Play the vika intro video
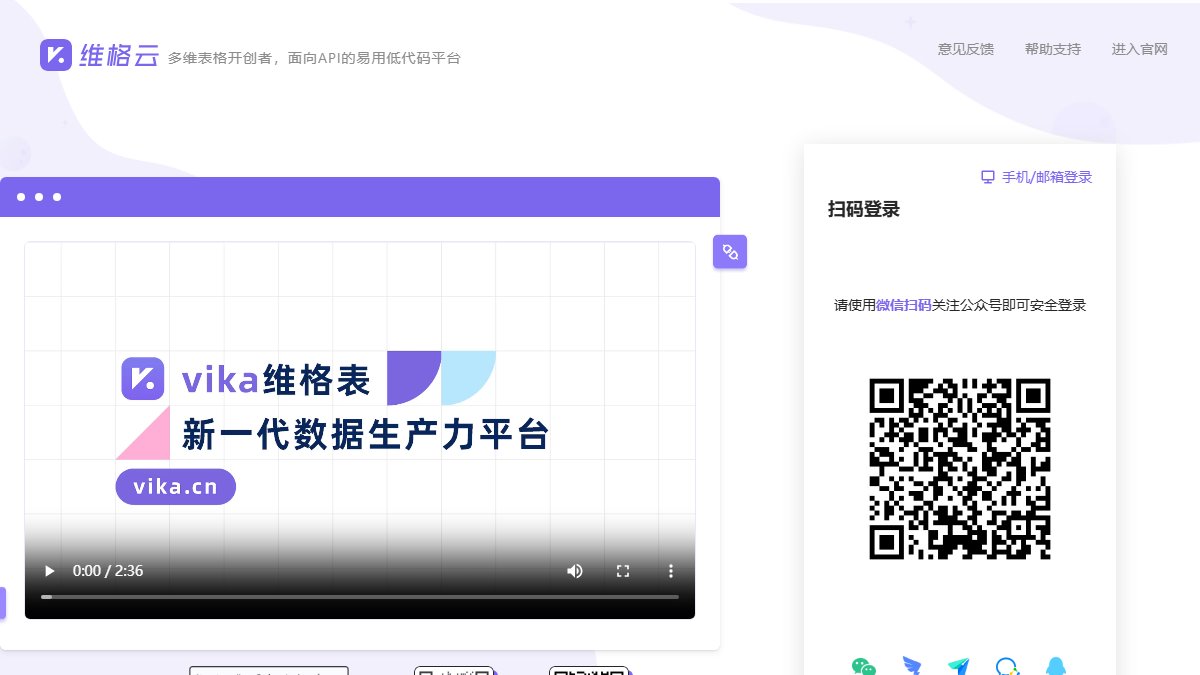The width and height of the screenshot is (1200, 675). 49,571
